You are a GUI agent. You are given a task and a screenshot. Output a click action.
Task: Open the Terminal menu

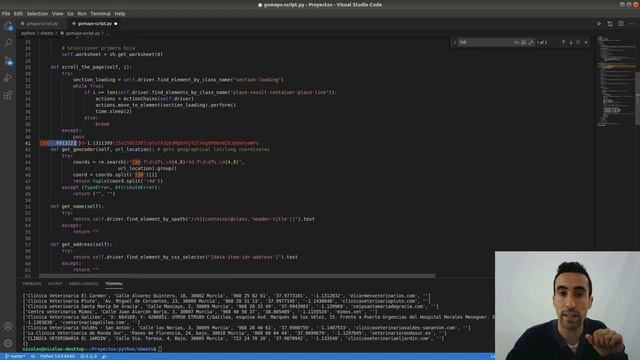100,13
